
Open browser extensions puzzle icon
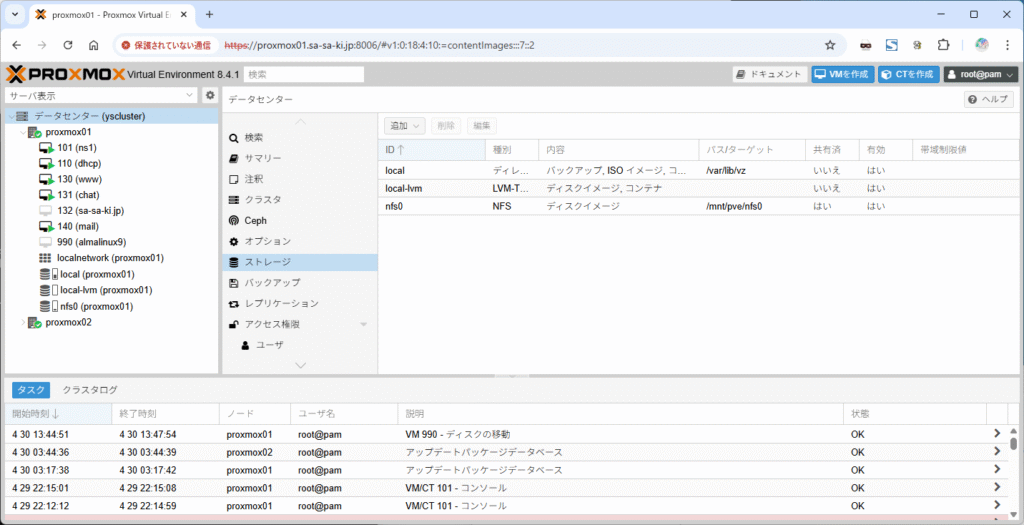click(942, 45)
